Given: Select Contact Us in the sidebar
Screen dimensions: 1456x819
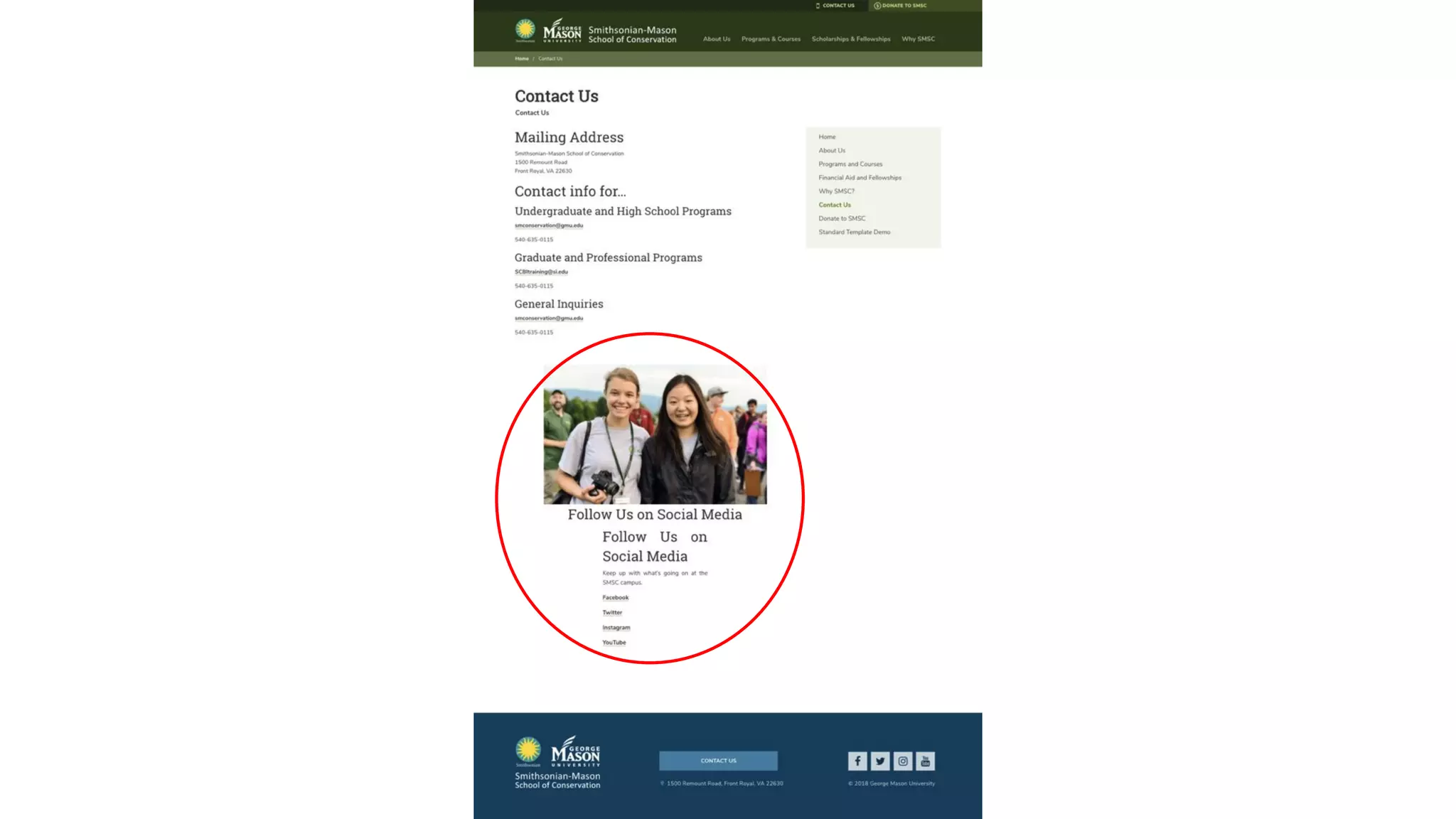Looking at the screenshot, I should tap(835, 205).
